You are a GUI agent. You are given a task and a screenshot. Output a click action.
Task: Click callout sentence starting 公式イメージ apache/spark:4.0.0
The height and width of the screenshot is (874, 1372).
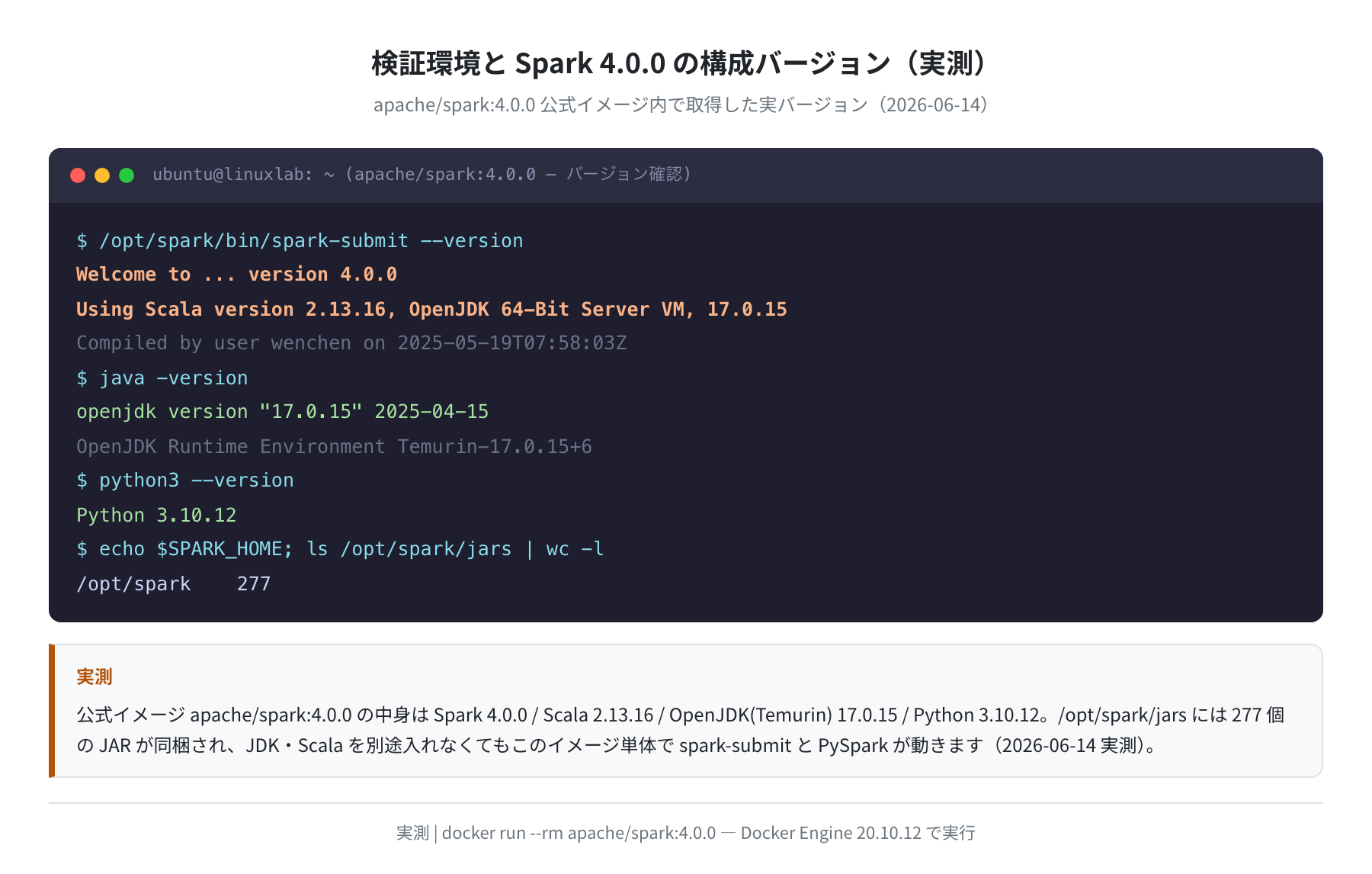[x=681, y=715]
